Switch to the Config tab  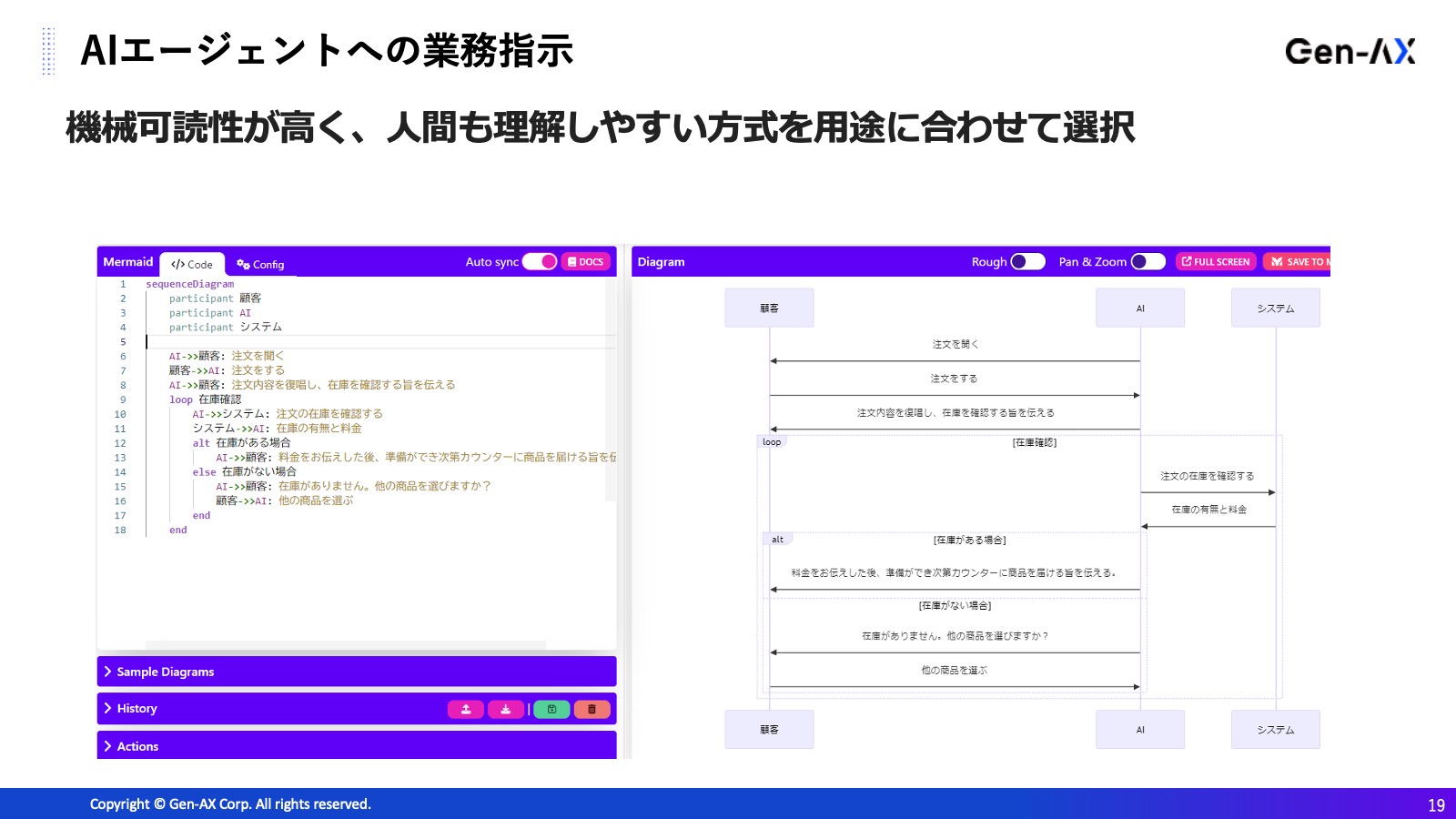tap(260, 265)
